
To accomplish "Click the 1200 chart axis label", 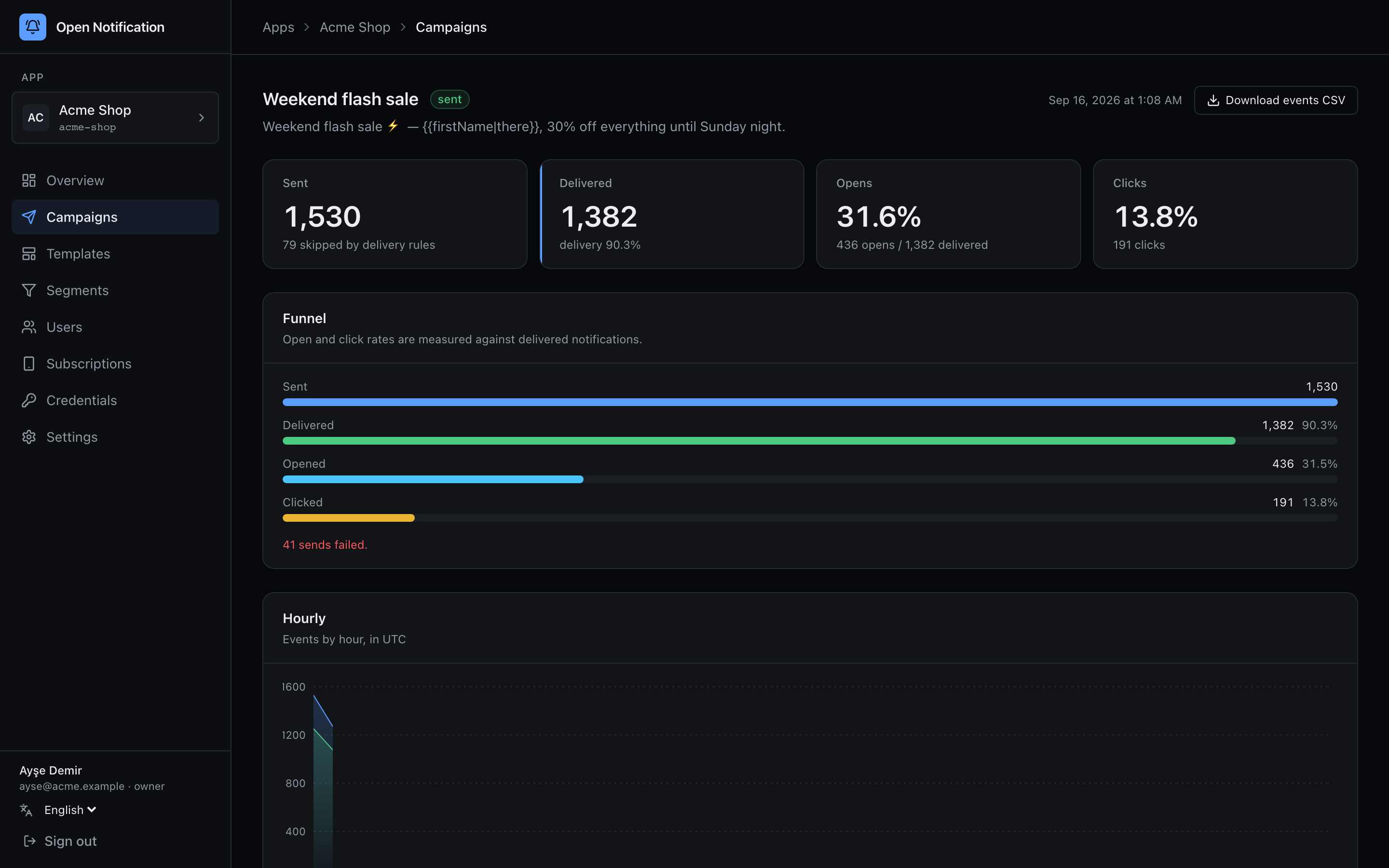I will (293, 735).
